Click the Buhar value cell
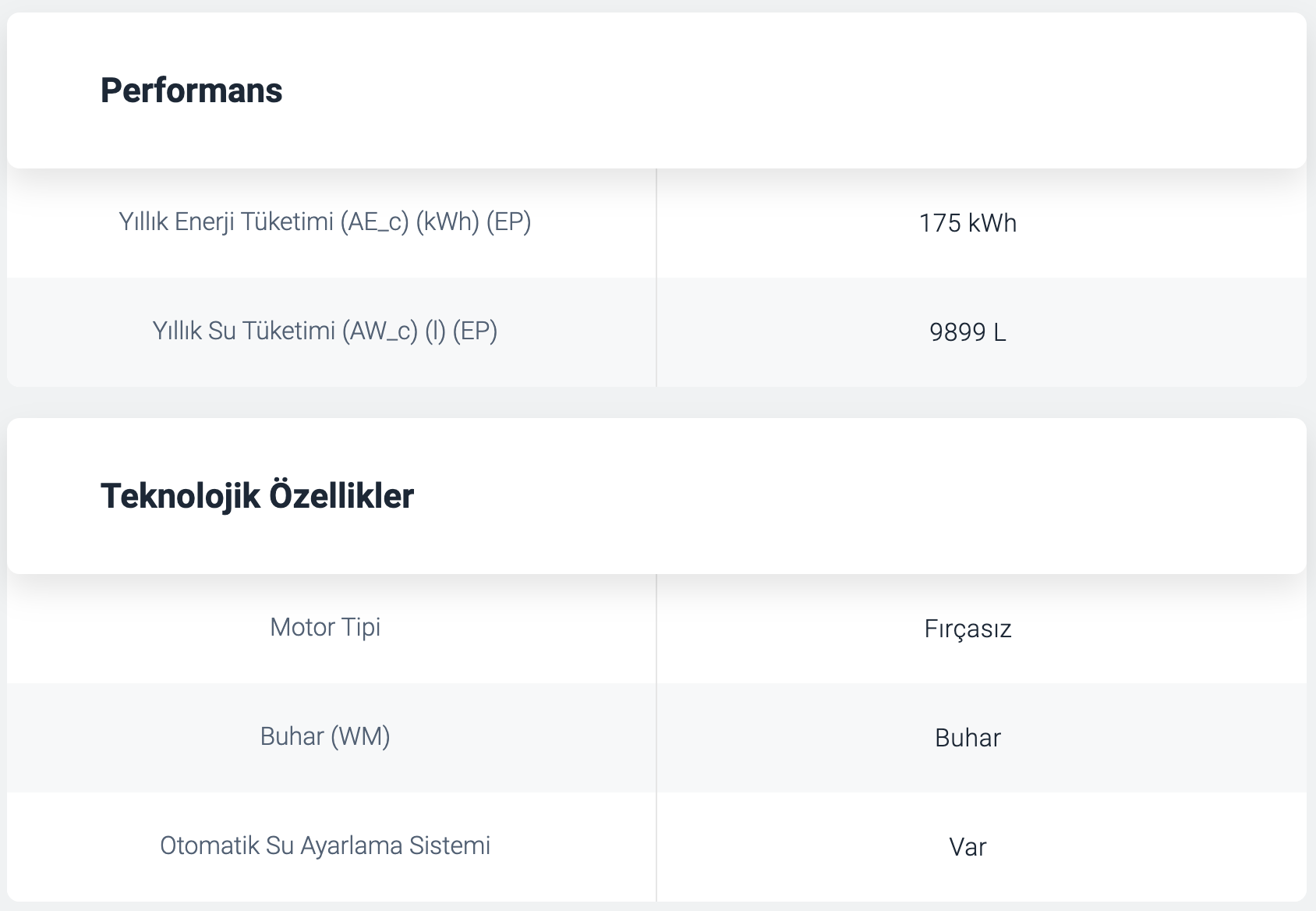The image size is (1316, 911). tap(982, 738)
